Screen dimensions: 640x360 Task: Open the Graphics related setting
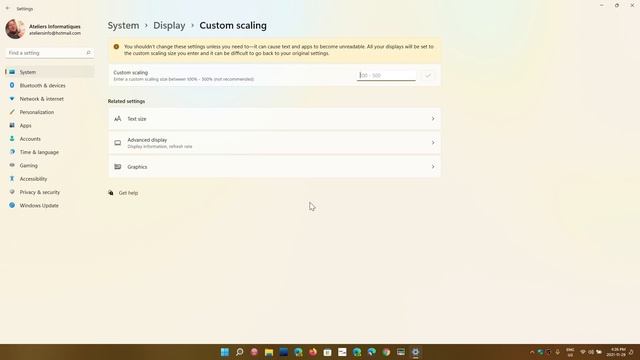point(274,167)
